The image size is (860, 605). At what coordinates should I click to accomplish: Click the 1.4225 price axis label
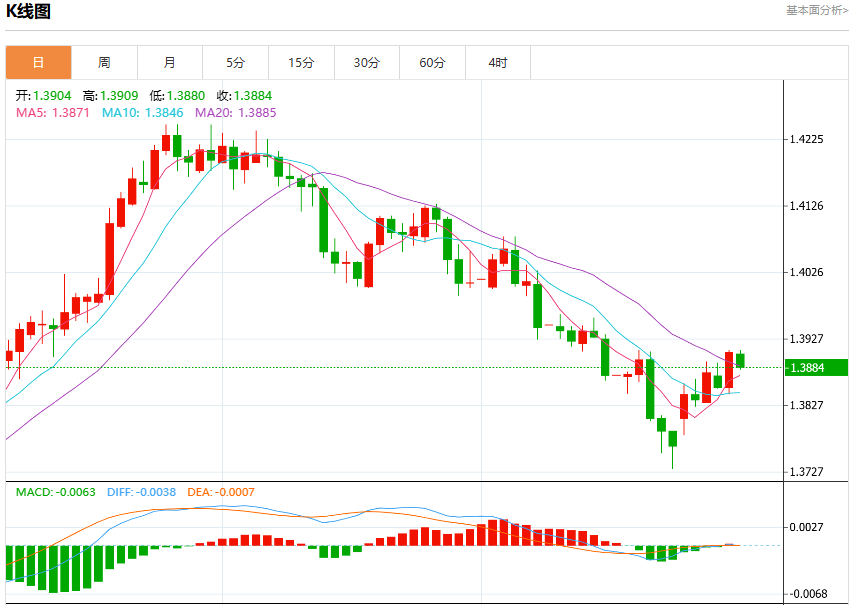click(x=806, y=139)
